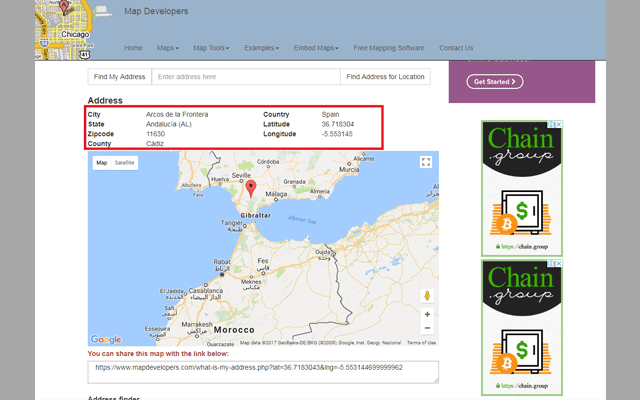
Task: Select the Map view type
Action: point(101,162)
